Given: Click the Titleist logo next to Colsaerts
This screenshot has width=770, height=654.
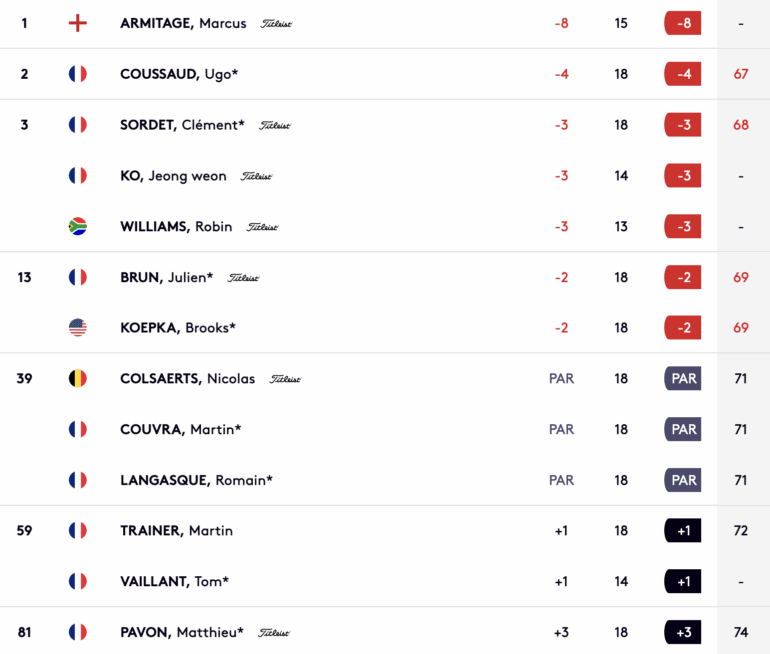Looking at the screenshot, I should 285,379.
